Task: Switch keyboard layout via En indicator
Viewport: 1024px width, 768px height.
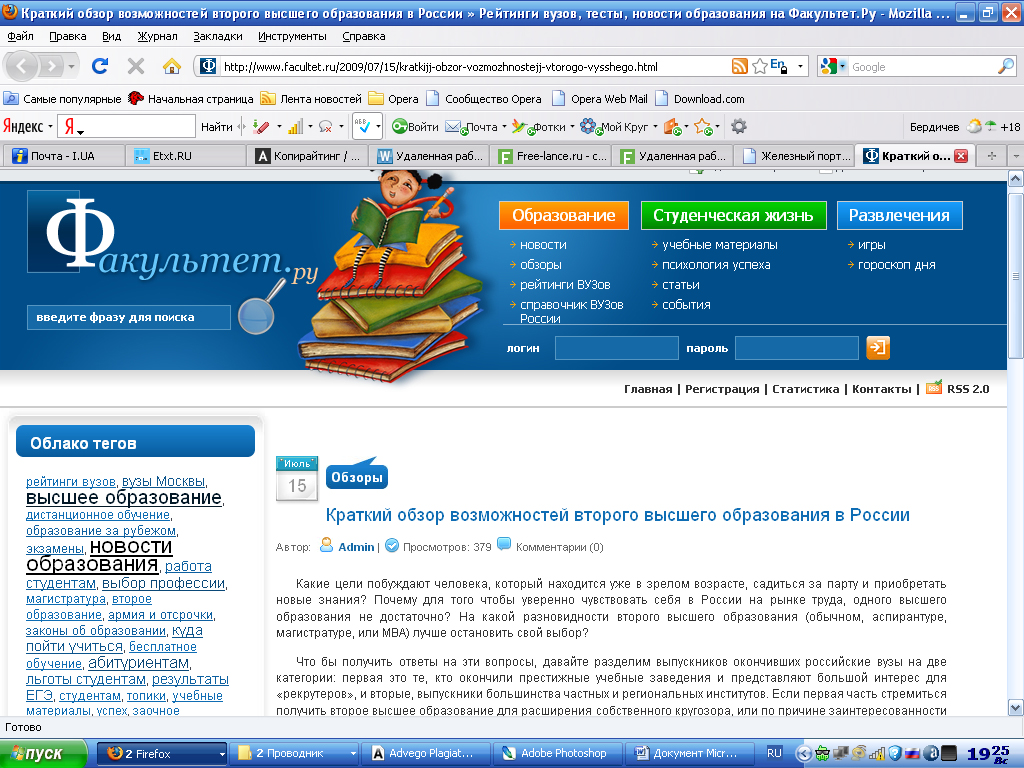Action: coord(779,63)
